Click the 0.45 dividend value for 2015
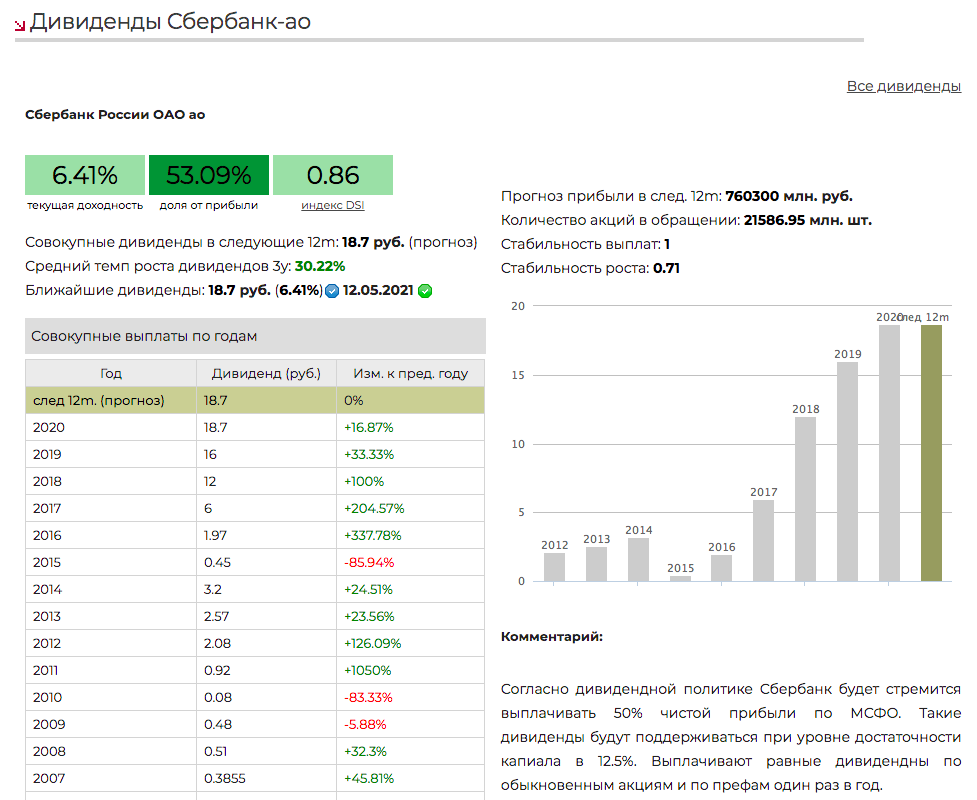 pos(217,563)
